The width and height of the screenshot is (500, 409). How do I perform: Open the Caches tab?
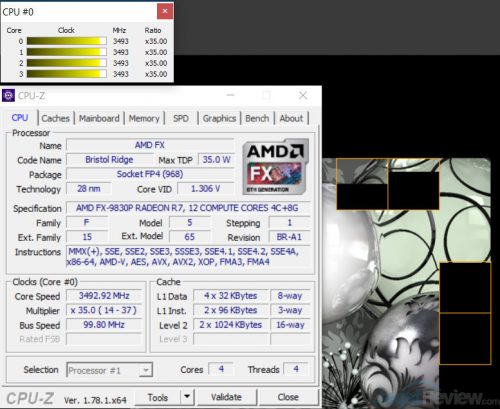(x=55, y=118)
